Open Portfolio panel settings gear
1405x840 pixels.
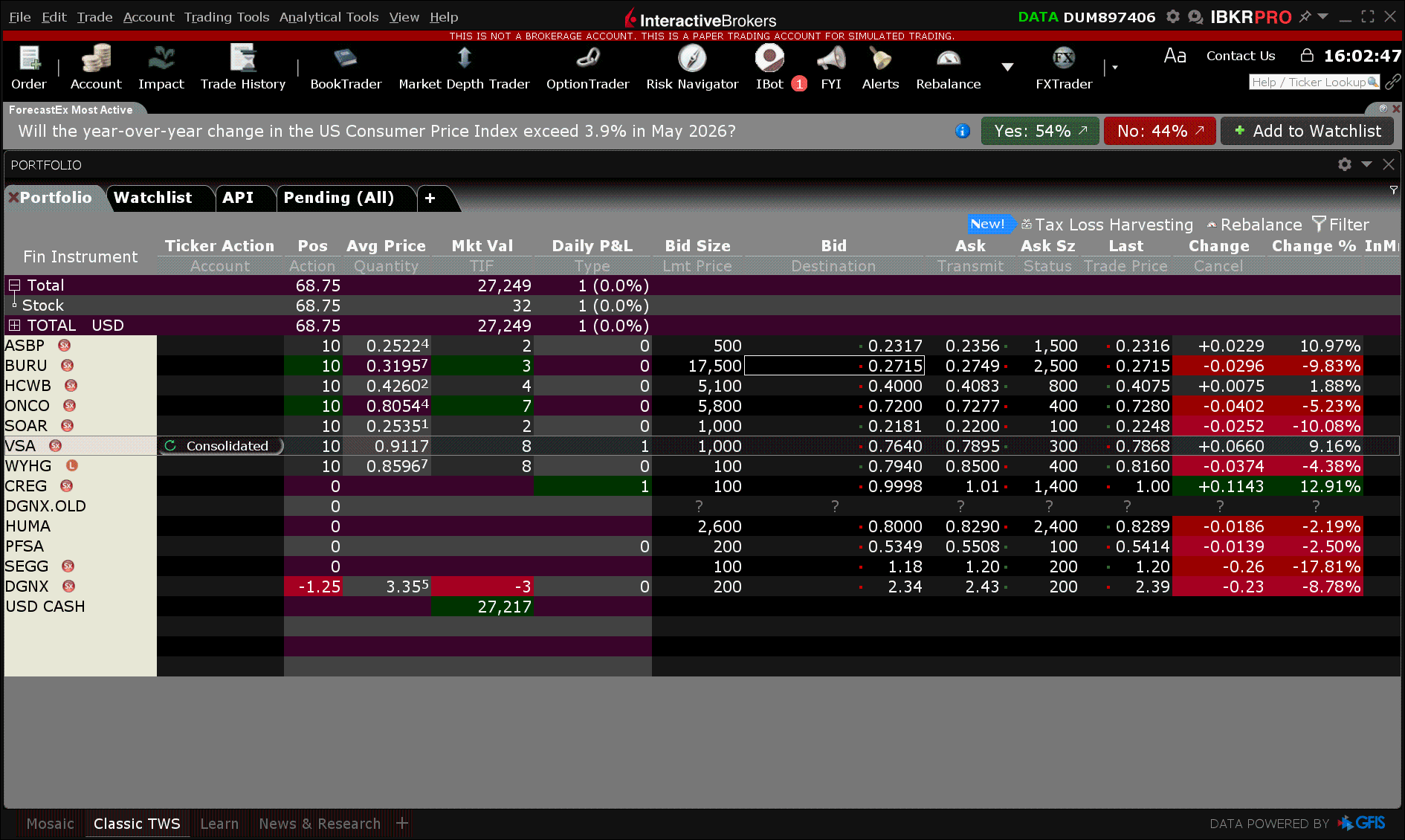coord(1344,164)
